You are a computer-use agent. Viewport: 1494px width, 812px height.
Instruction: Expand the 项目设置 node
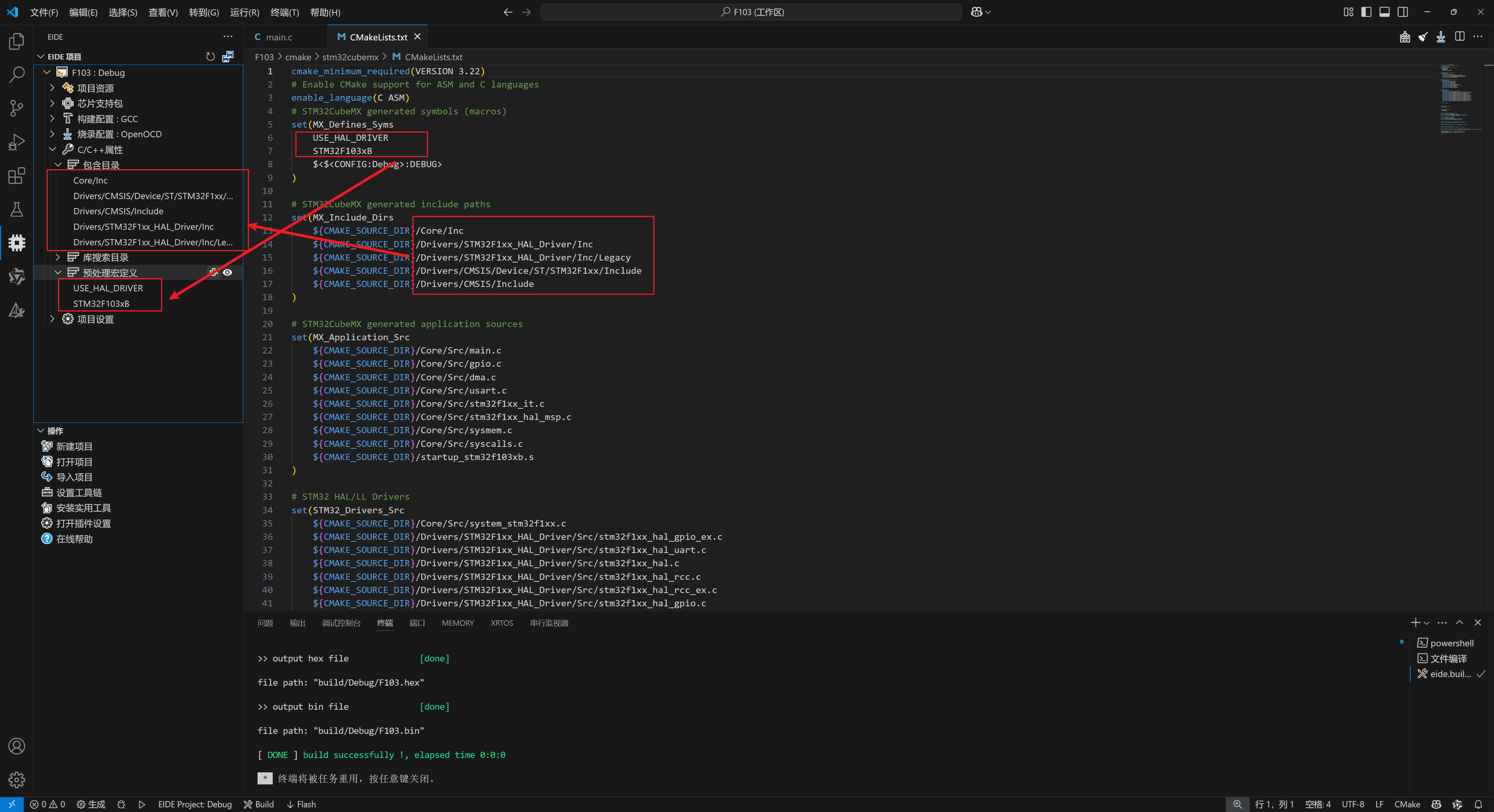point(52,319)
